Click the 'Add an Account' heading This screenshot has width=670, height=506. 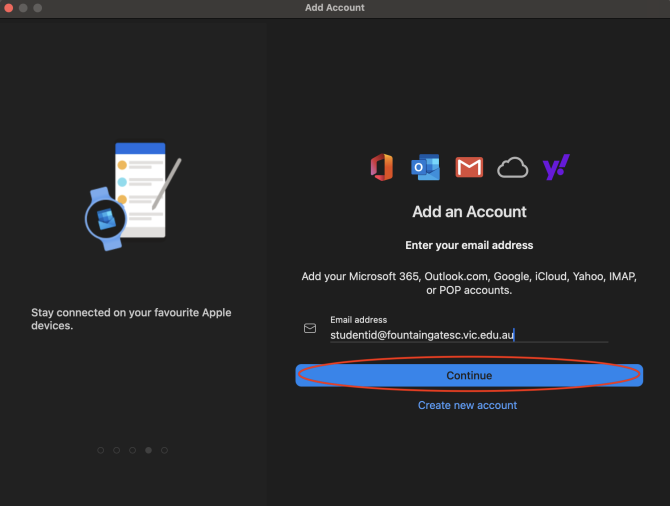click(x=469, y=212)
